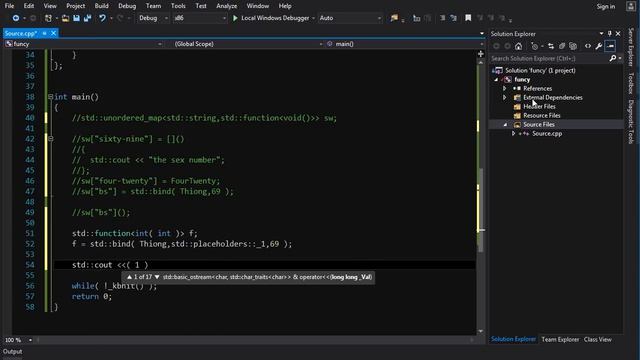The height and width of the screenshot is (360, 640).
Task: Click the Open File folder icon
Action: click(65, 18)
